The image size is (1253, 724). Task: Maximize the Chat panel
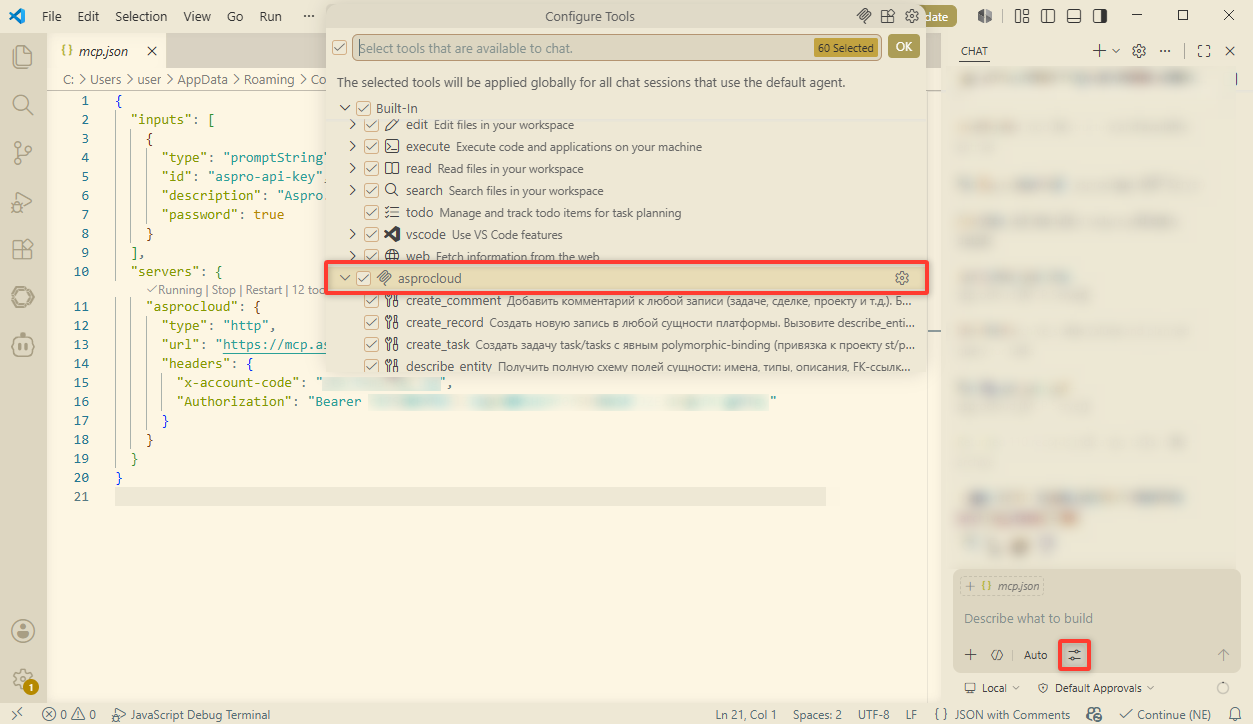point(1204,51)
